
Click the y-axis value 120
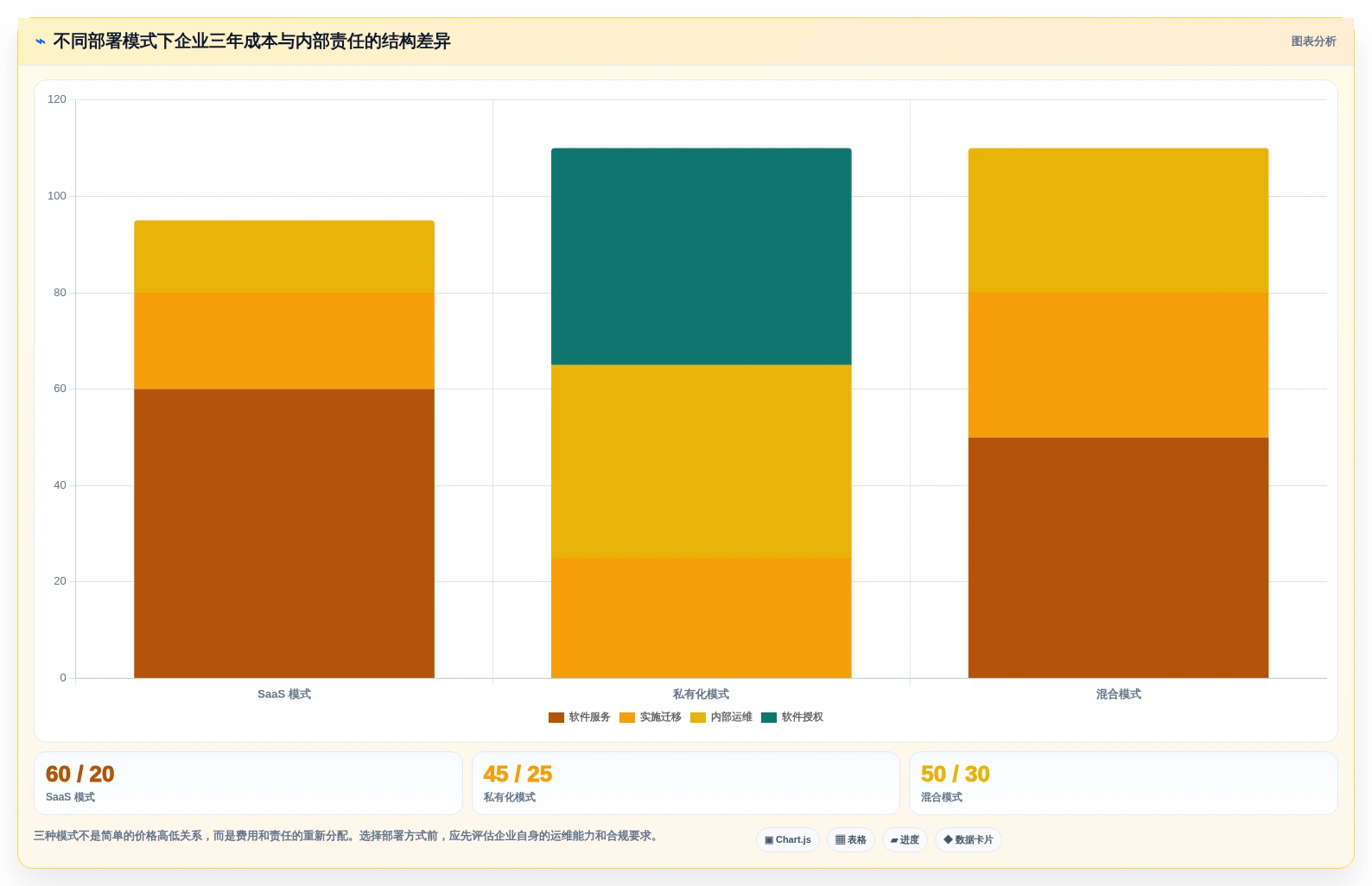[57, 99]
